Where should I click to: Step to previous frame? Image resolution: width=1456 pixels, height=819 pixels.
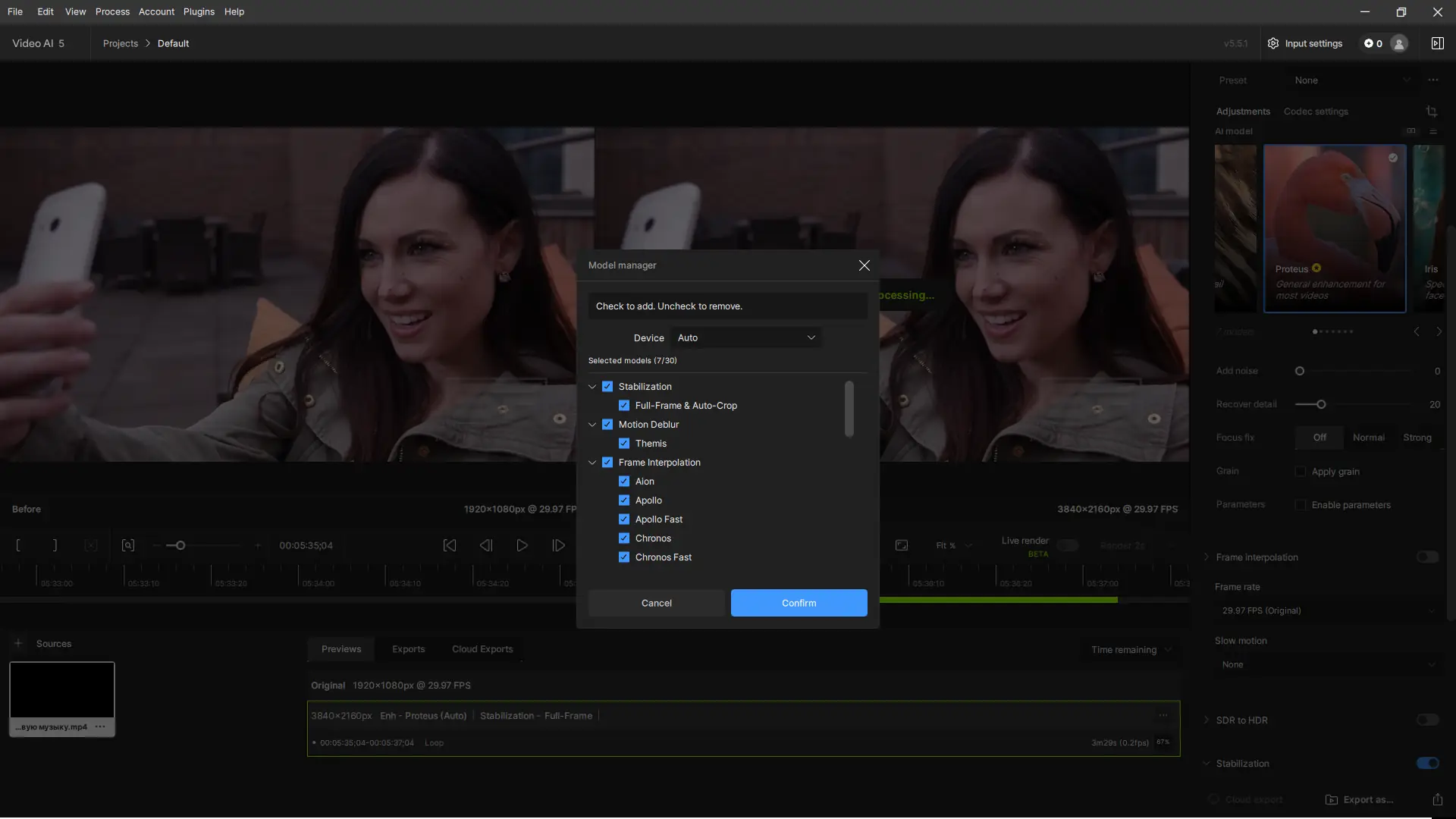coord(486,545)
